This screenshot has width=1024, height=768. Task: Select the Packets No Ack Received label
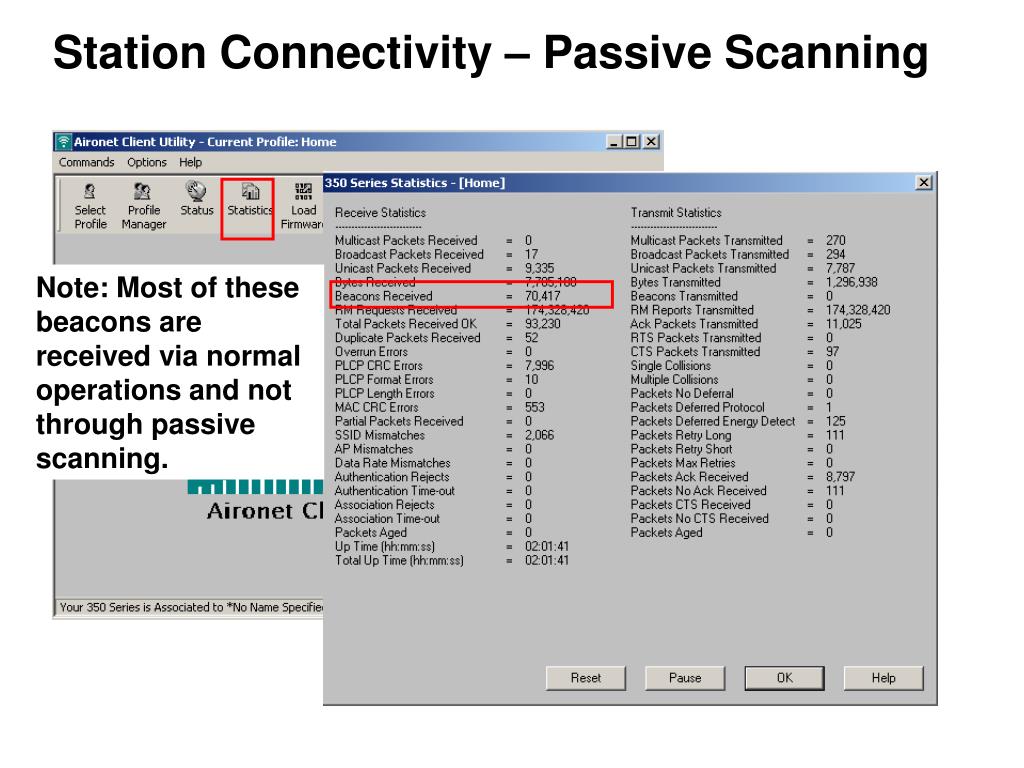click(x=698, y=490)
